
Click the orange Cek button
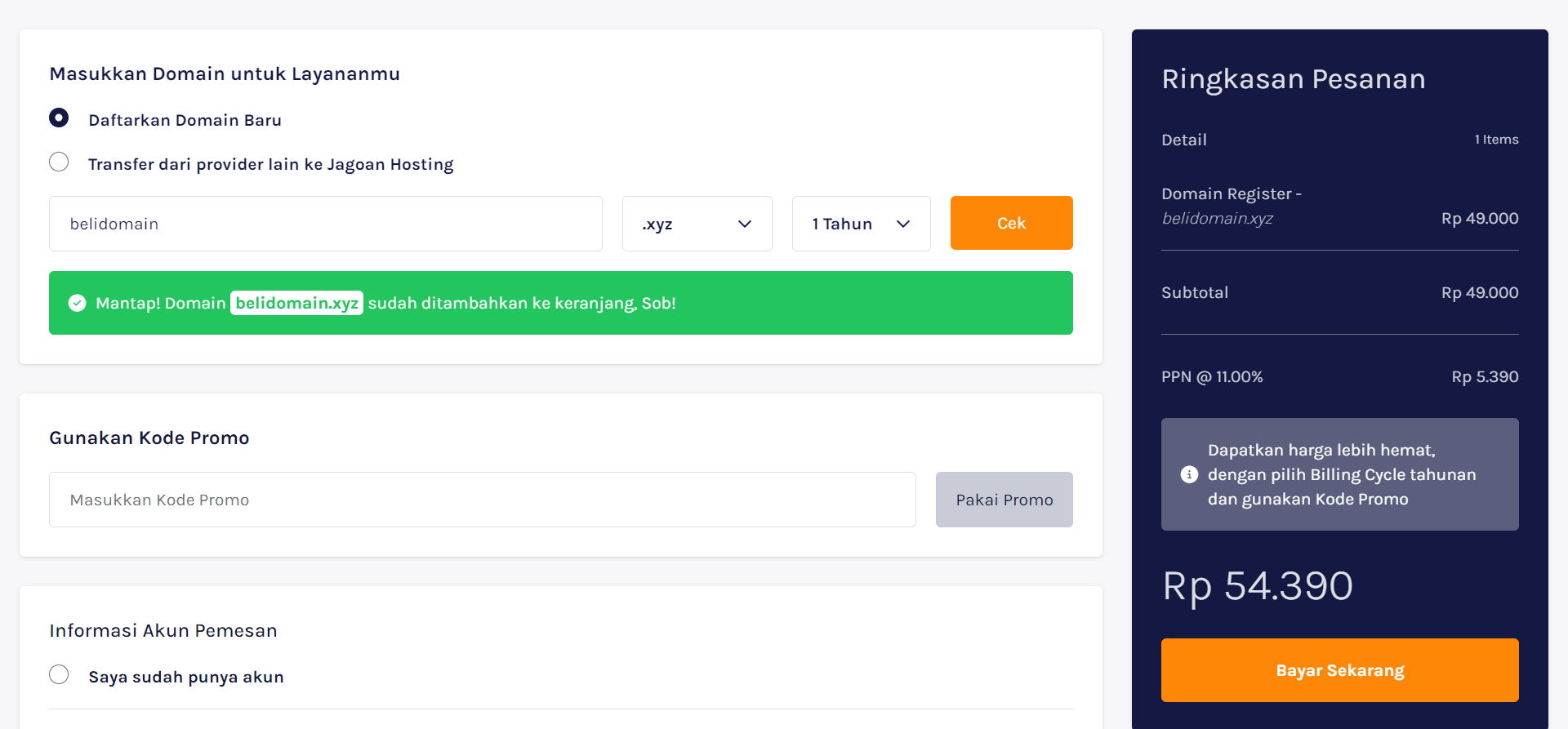(1011, 223)
